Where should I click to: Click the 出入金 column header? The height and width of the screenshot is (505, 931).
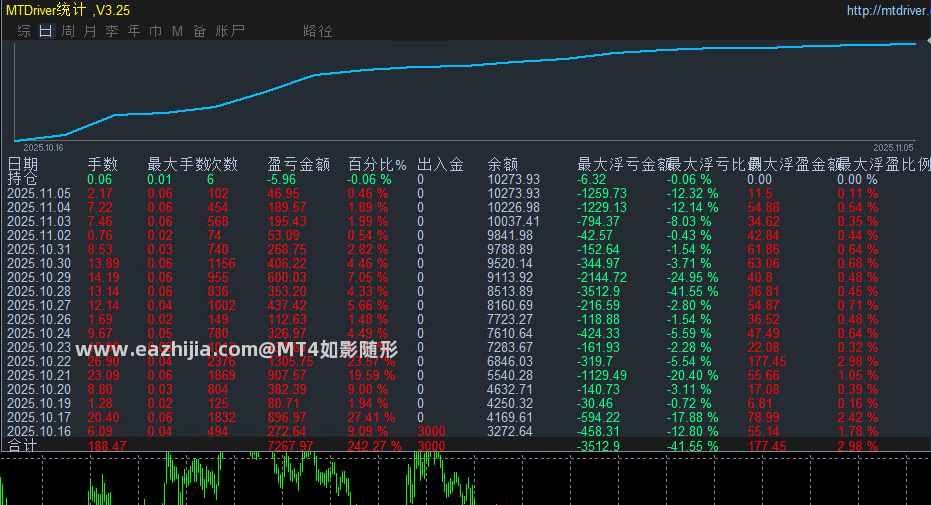pos(441,164)
